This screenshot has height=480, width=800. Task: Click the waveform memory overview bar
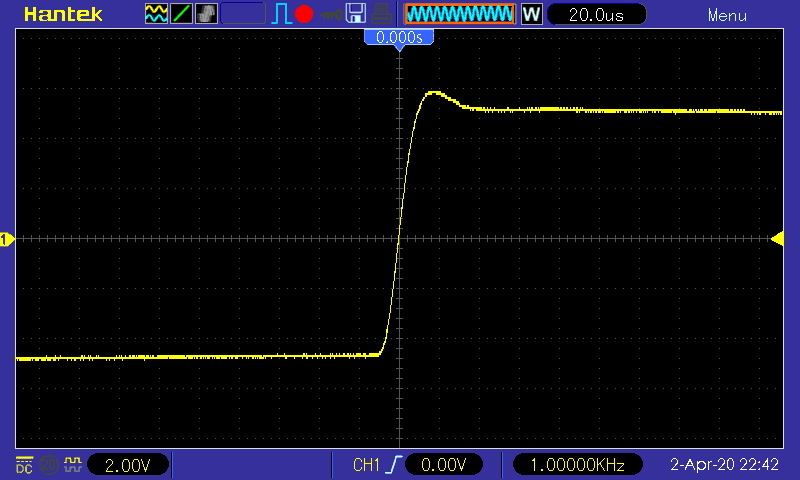click(460, 14)
